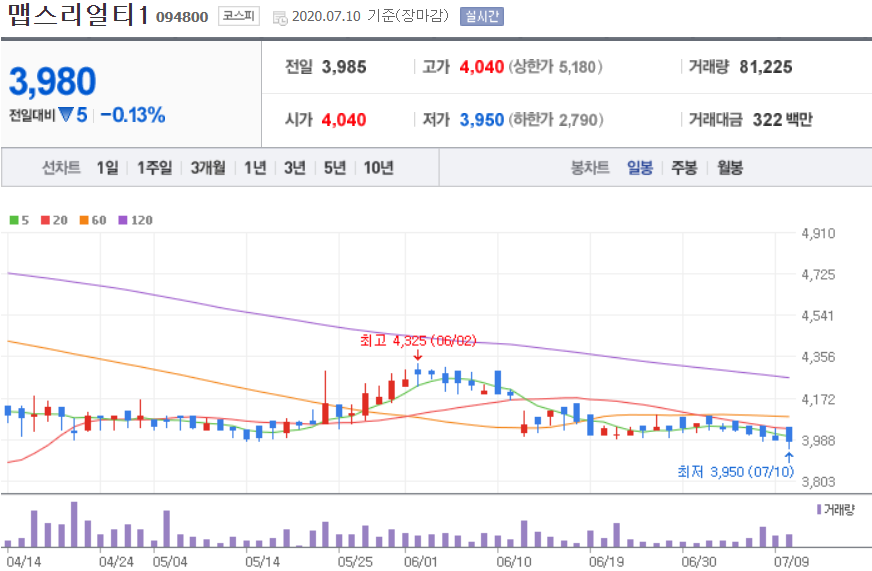Click the 4,910 price axis label
Screen dimensions: 872x571
(x=818, y=234)
